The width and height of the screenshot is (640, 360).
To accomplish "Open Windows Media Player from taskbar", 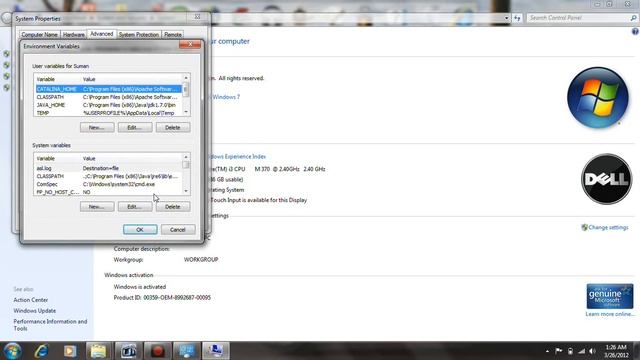I will click(70, 351).
